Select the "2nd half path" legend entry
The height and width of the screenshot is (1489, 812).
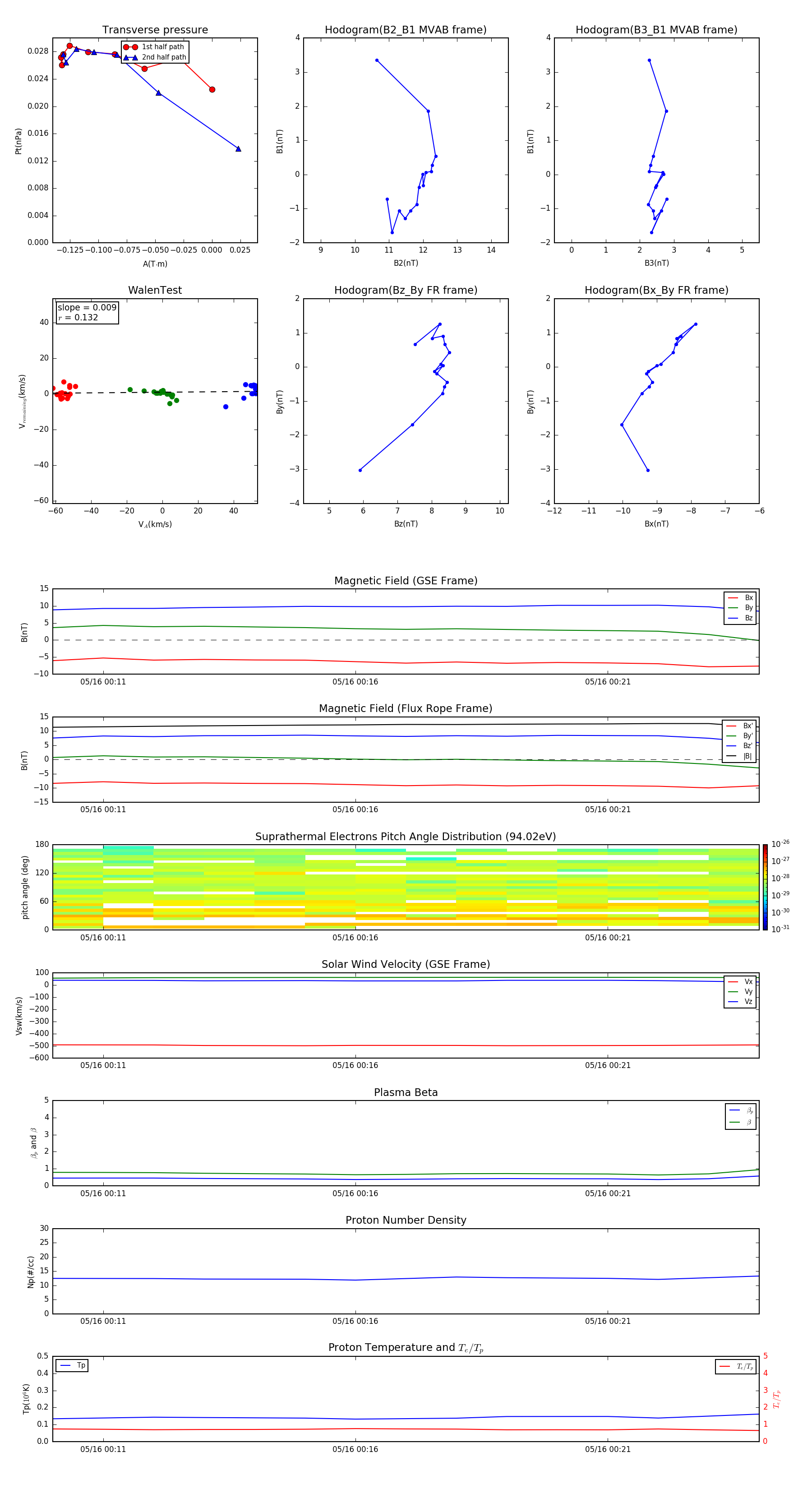[x=154, y=57]
